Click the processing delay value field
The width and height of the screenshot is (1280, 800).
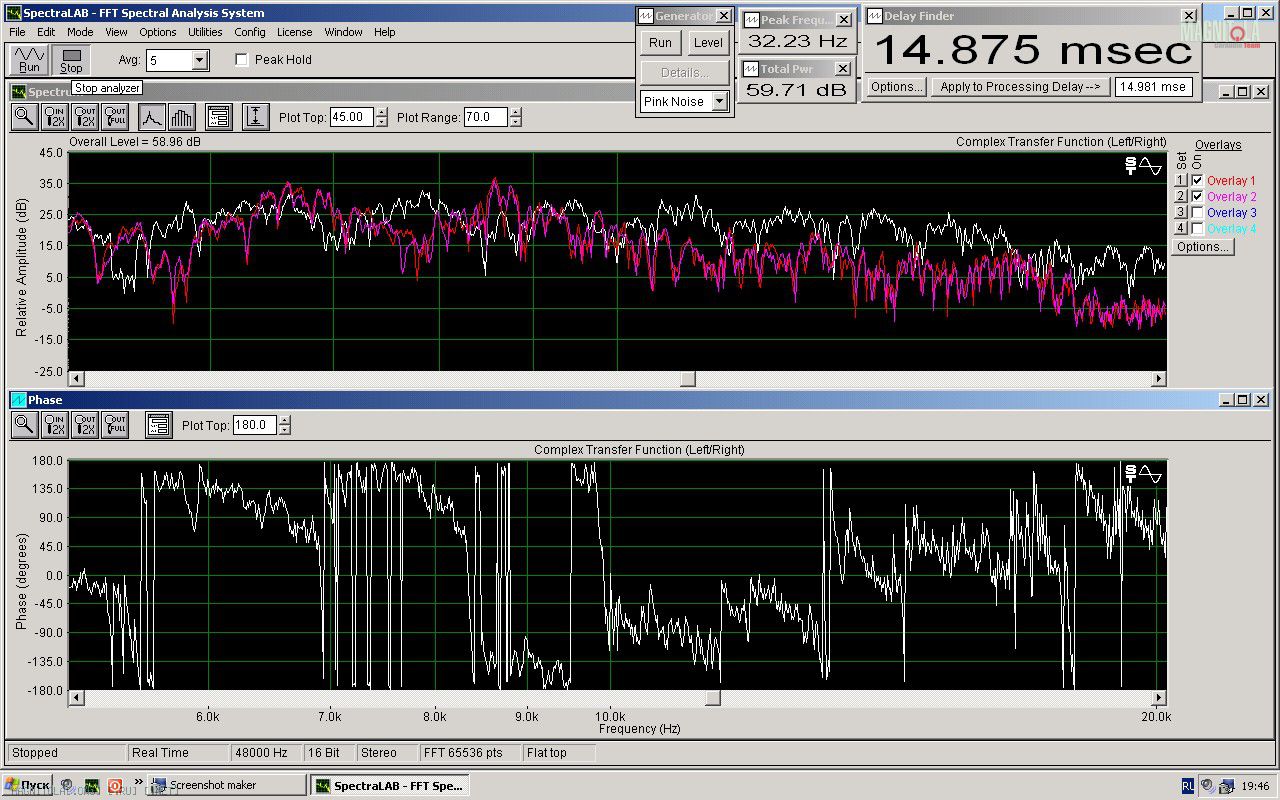[1153, 87]
